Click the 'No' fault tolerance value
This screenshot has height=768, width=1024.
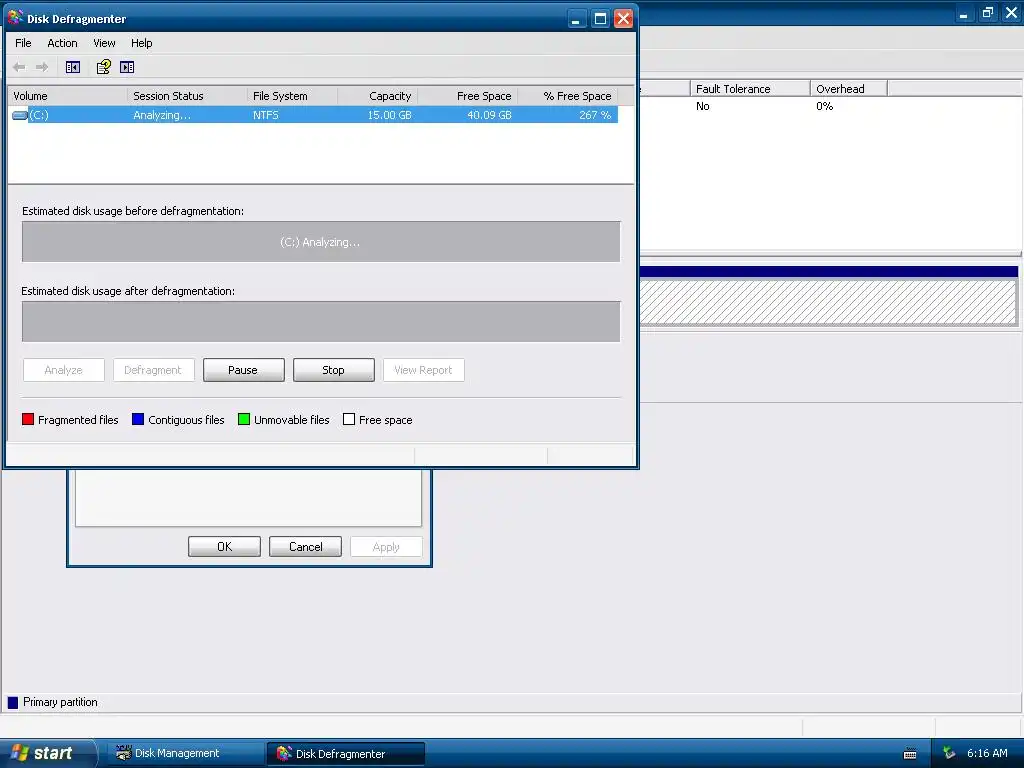coord(703,106)
